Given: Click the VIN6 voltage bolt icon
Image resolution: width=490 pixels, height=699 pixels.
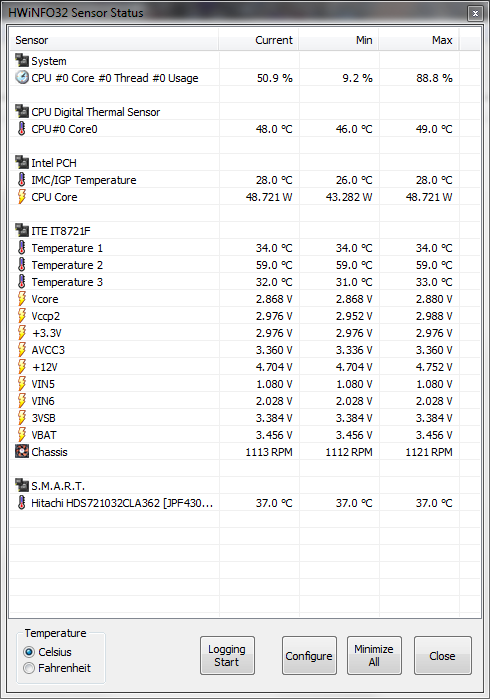Looking at the screenshot, I should click(x=21, y=400).
